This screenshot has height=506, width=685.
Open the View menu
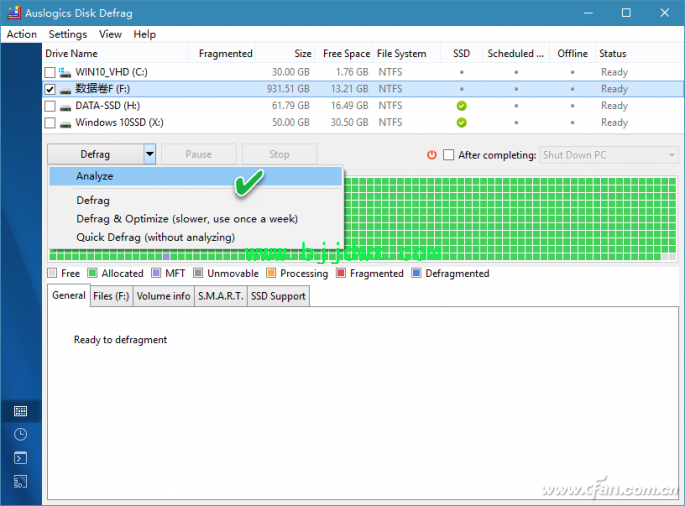point(110,34)
